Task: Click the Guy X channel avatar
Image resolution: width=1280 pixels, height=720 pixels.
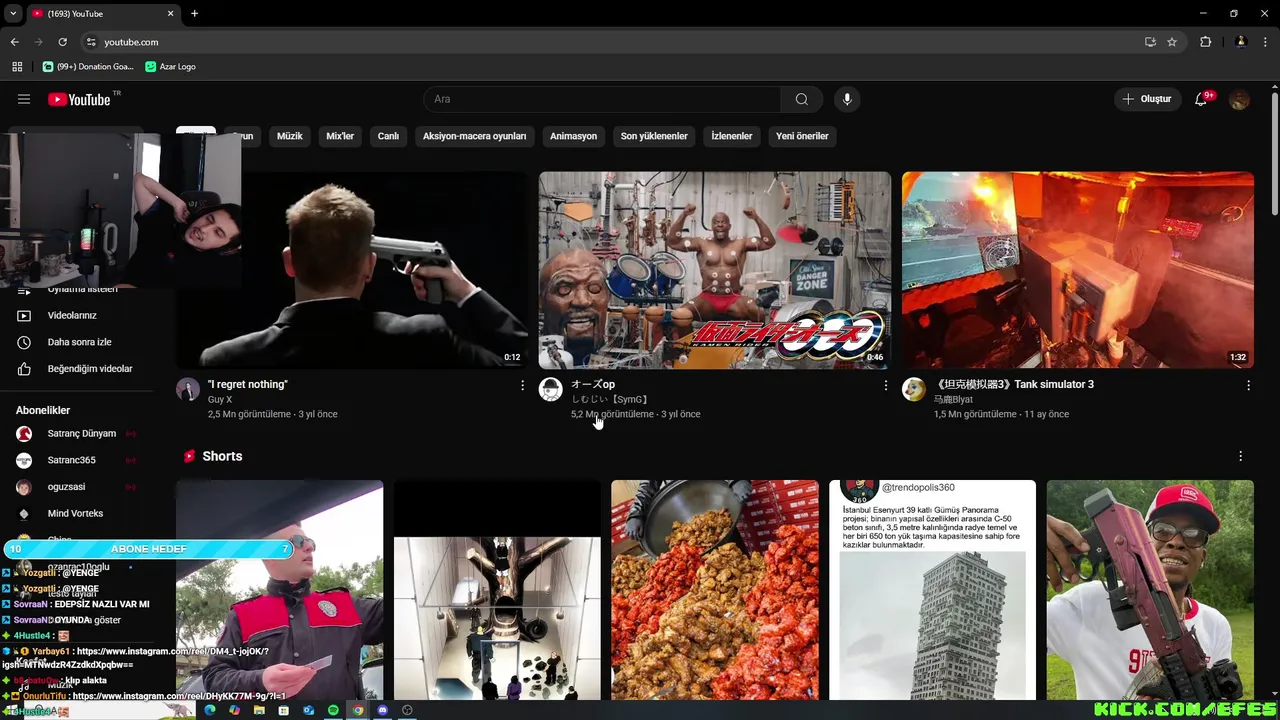Action: point(188,389)
